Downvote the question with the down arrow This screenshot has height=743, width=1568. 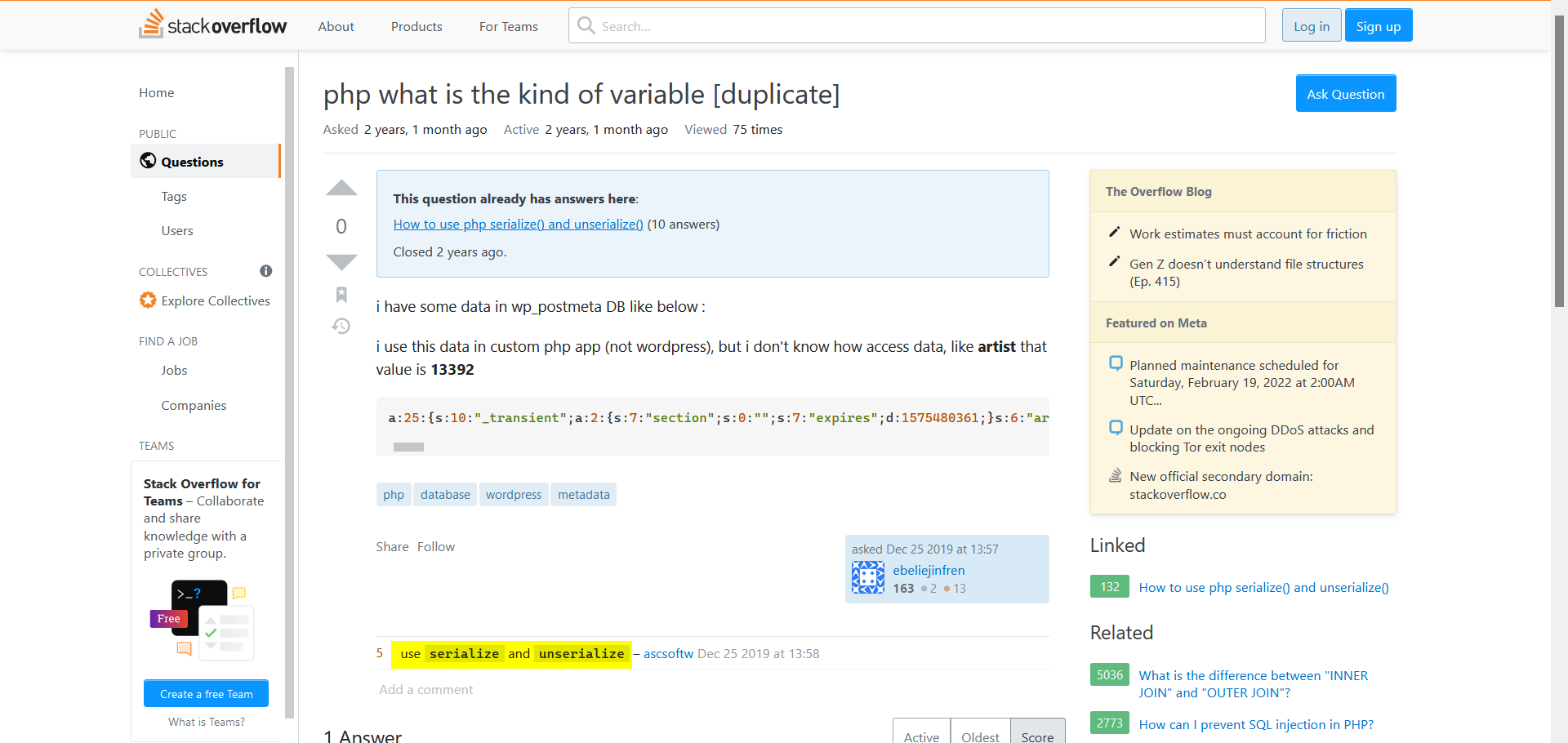(341, 262)
